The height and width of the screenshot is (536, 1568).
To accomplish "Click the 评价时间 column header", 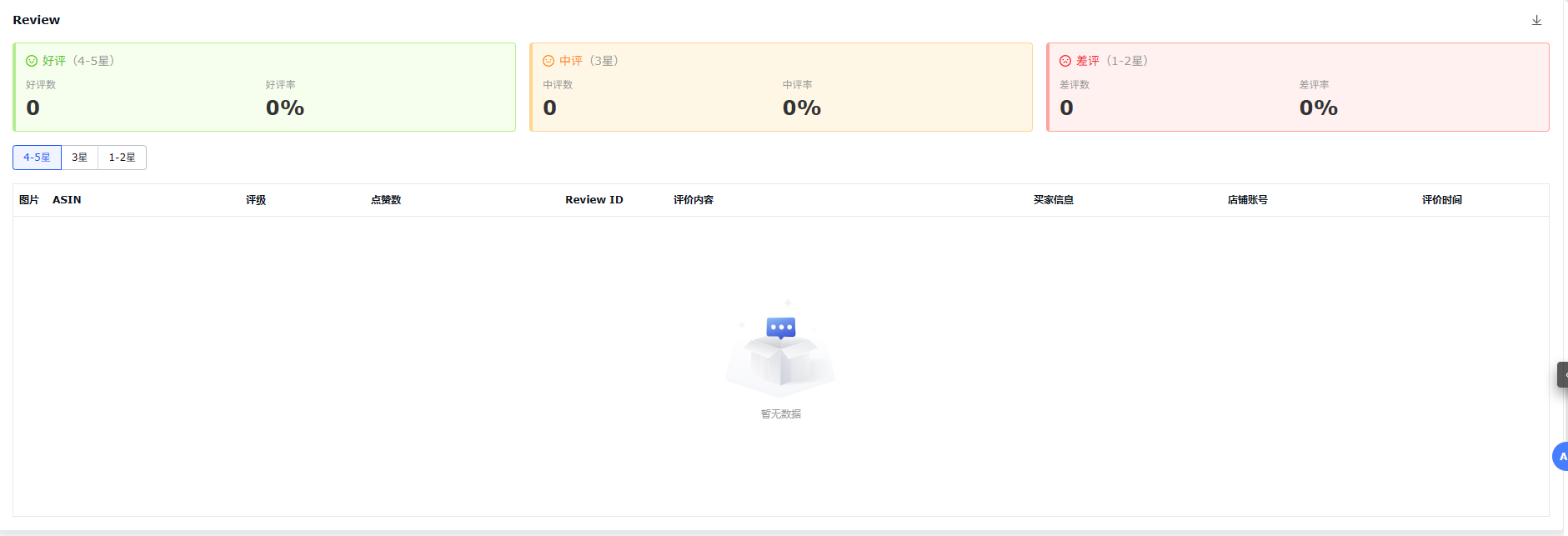I will (1441, 200).
